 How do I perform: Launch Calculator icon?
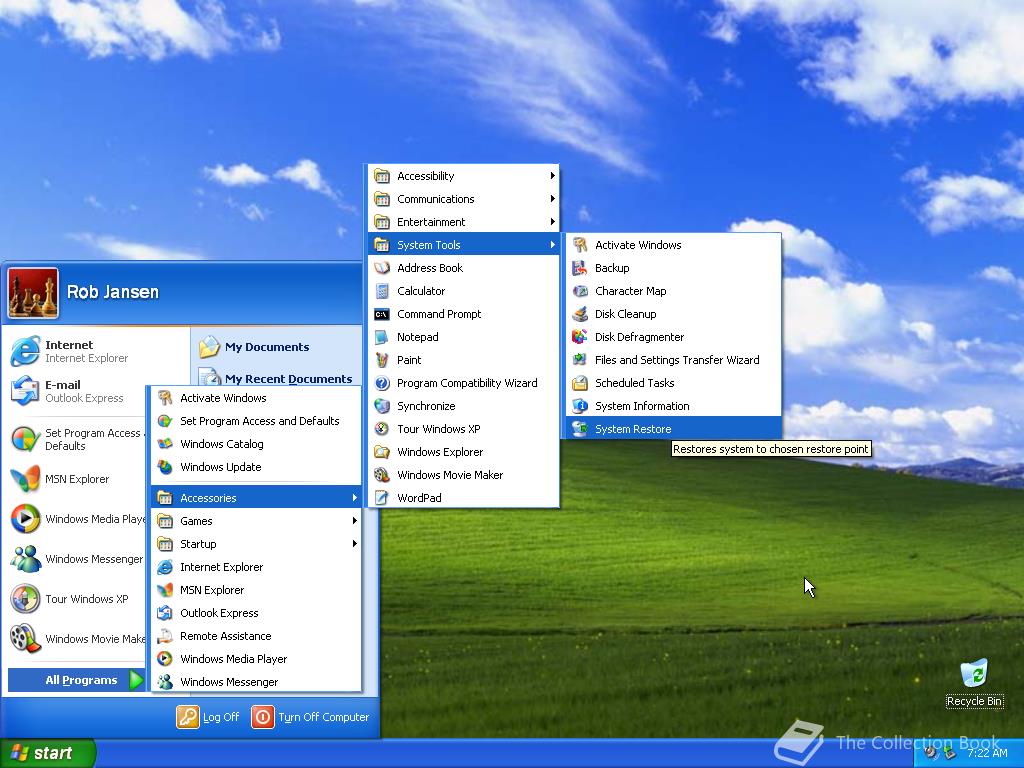point(381,291)
